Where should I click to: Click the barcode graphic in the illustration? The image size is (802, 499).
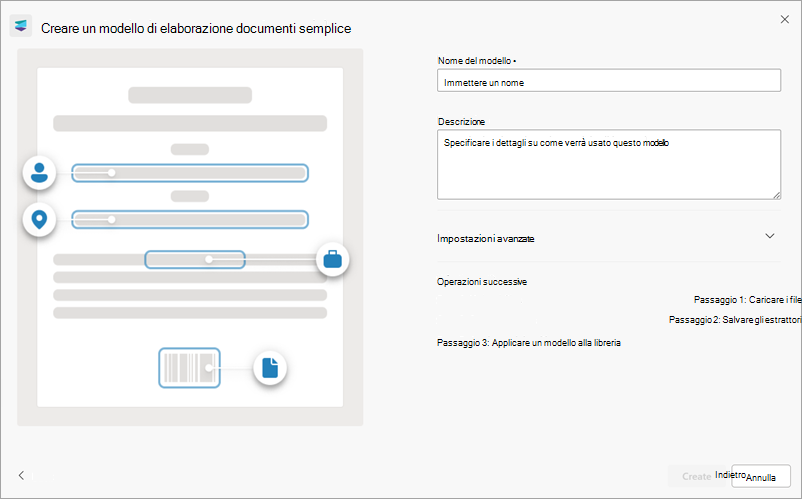(189, 368)
